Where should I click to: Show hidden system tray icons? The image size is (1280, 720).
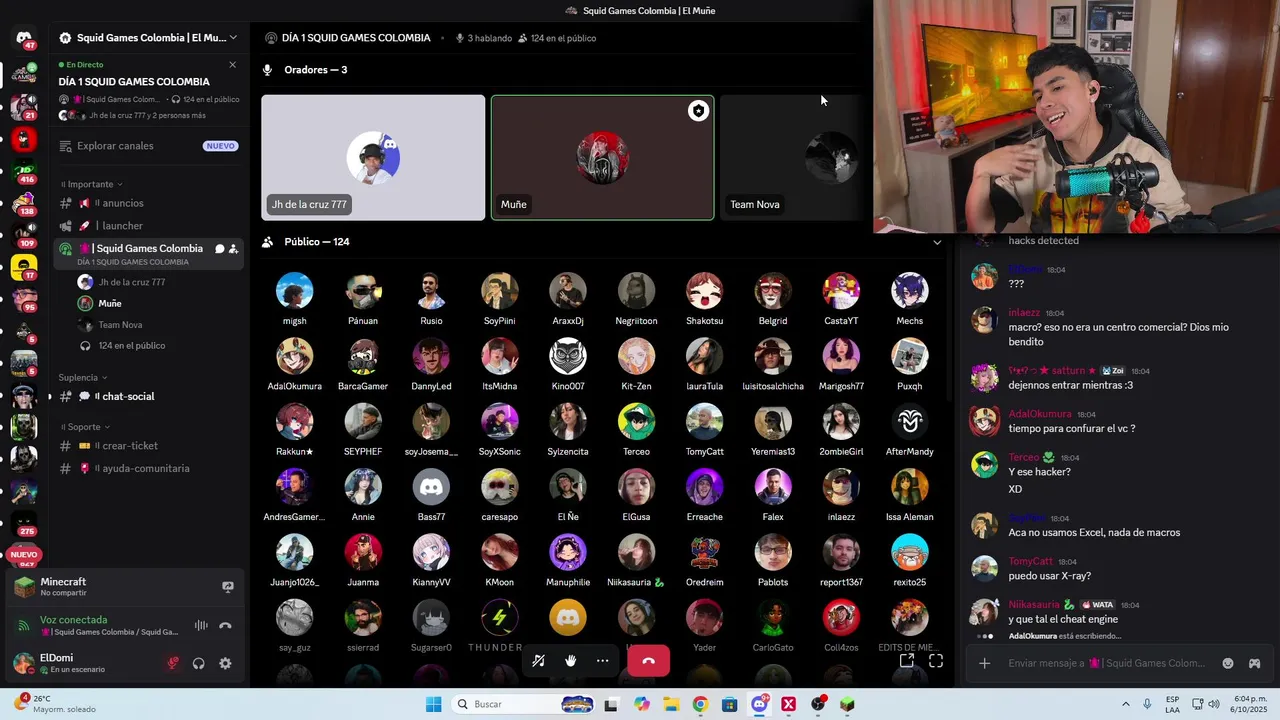coord(1127,704)
